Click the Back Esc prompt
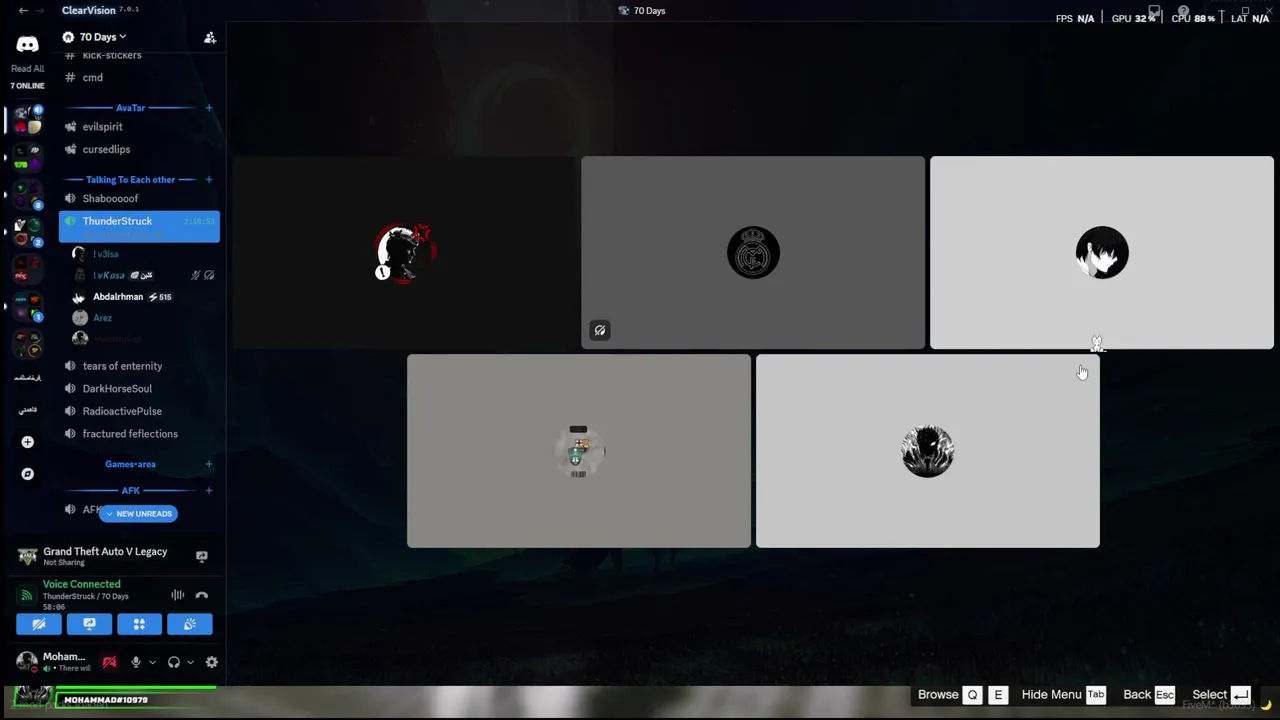 click(x=1149, y=695)
